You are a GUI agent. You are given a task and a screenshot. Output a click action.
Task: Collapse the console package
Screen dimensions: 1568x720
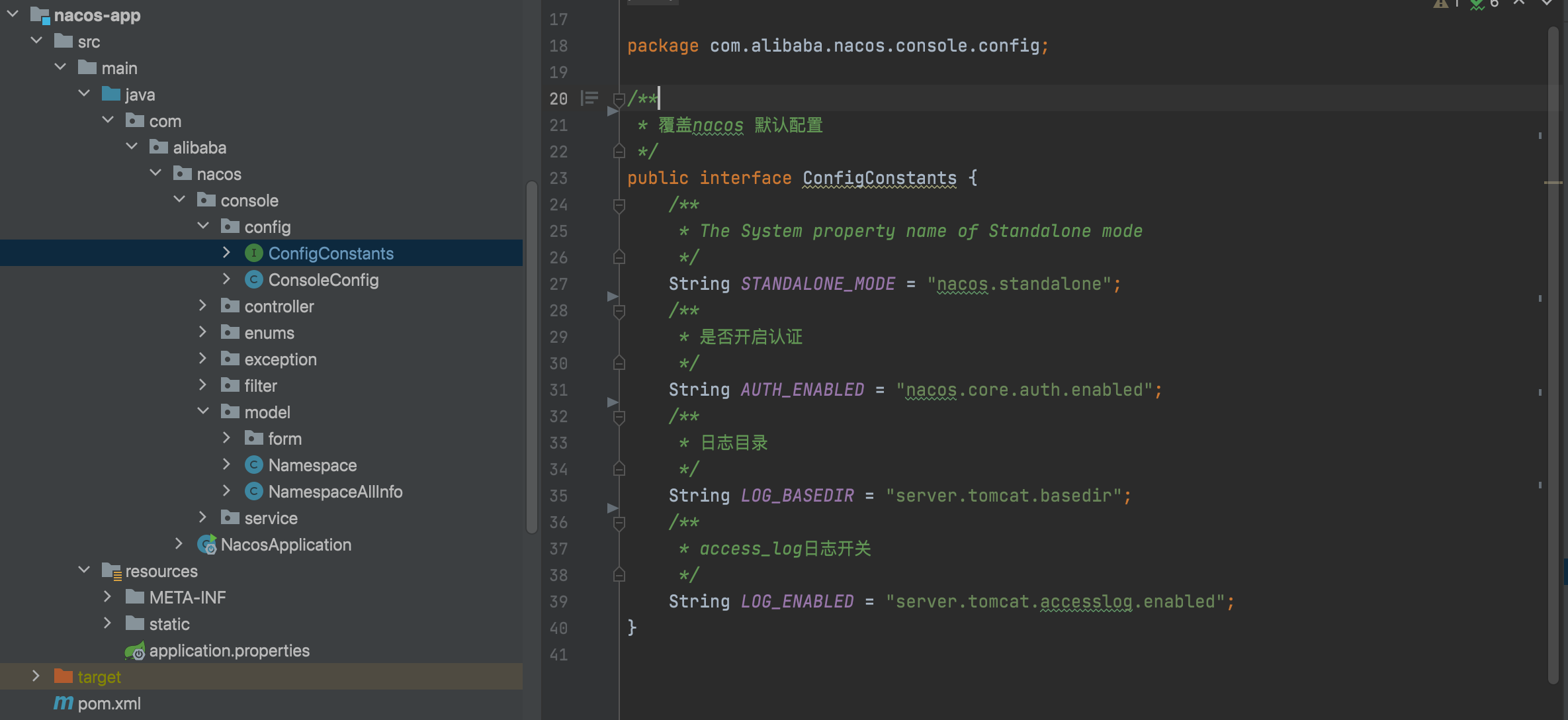click(179, 199)
